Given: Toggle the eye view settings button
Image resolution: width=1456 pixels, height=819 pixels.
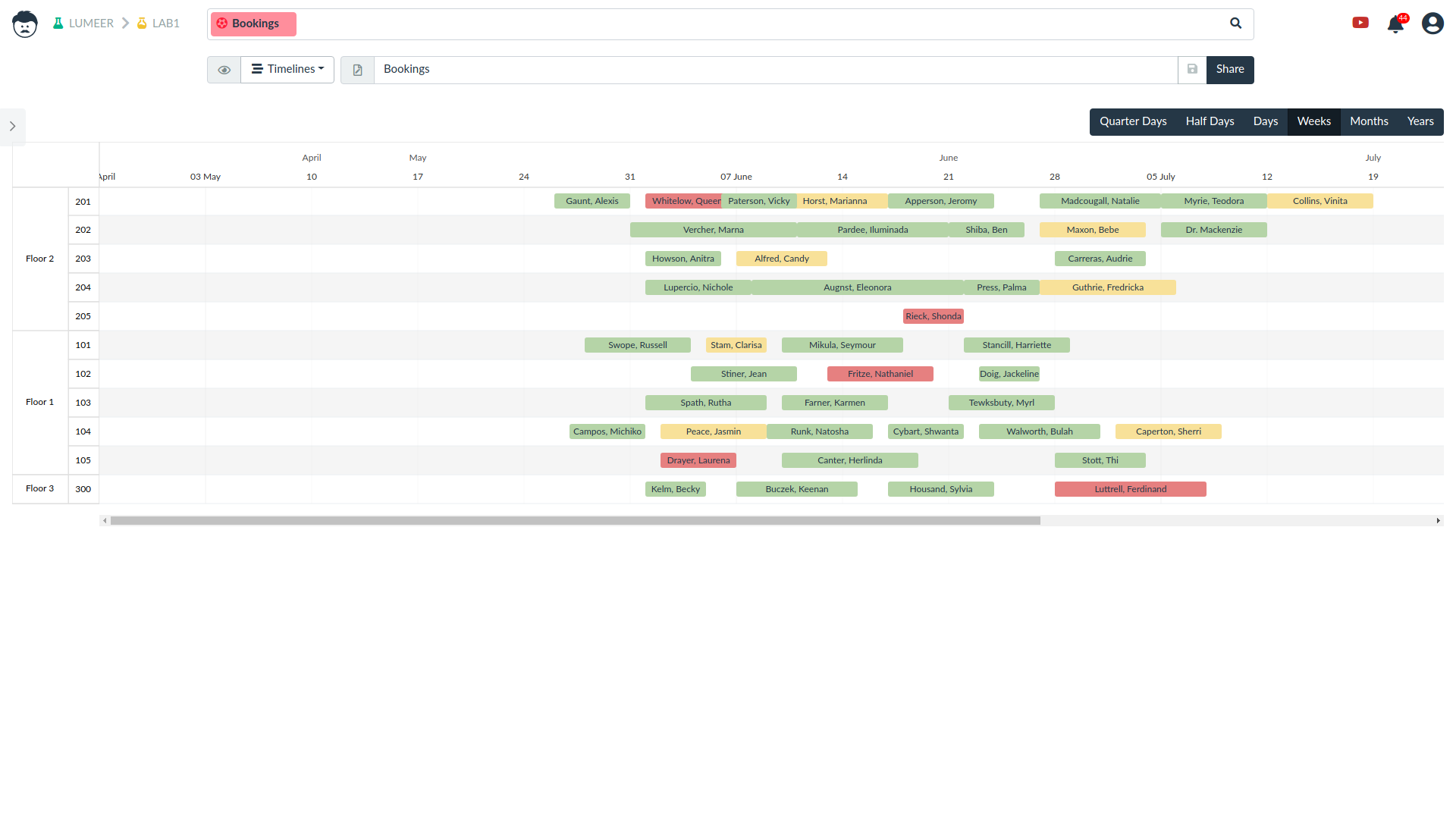Looking at the screenshot, I should click(224, 70).
